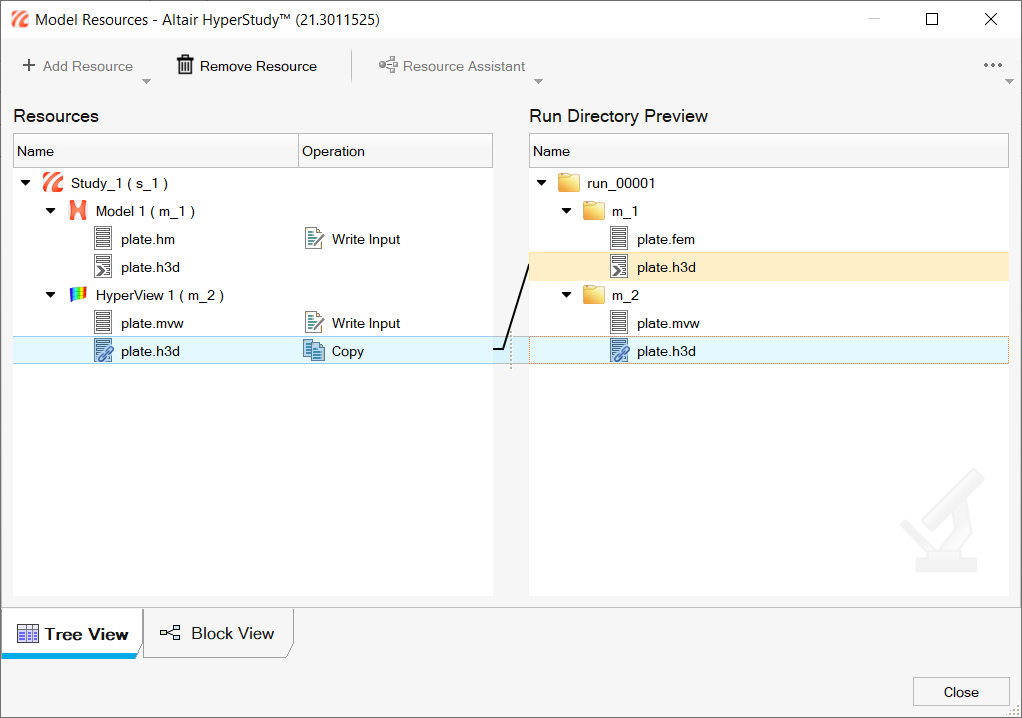The image size is (1022, 718).
Task: Collapse the Model 1 ( m_1 ) node
Action: [x=51, y=211]
